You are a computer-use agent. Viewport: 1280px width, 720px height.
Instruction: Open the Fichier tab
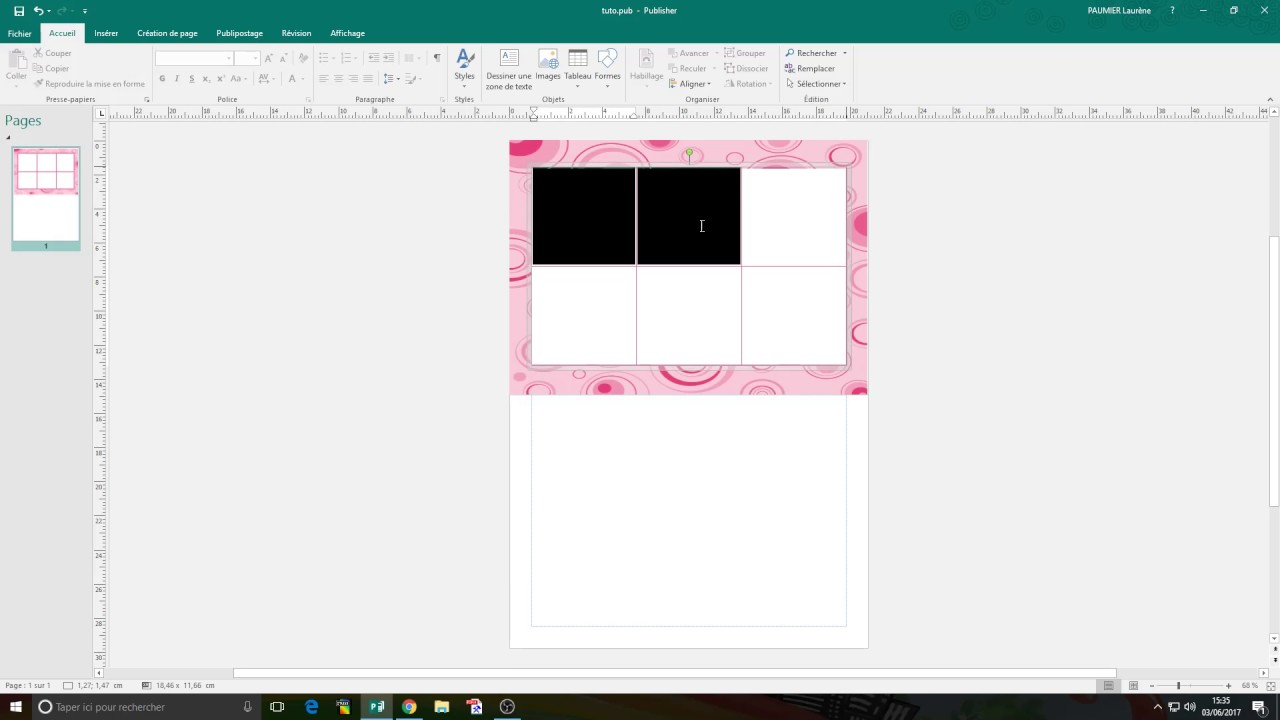20,33
